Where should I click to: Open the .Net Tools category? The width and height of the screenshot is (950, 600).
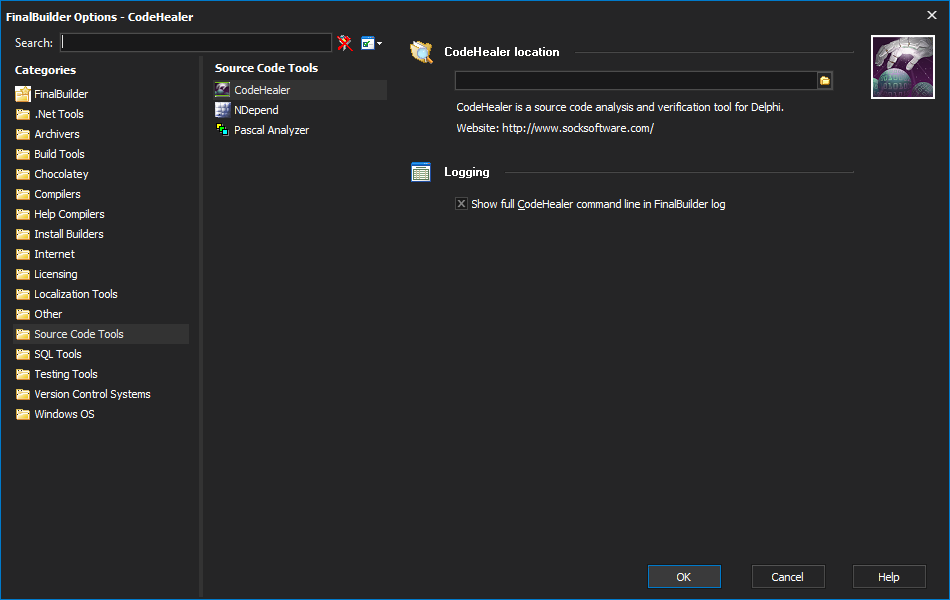click(59, 114)
